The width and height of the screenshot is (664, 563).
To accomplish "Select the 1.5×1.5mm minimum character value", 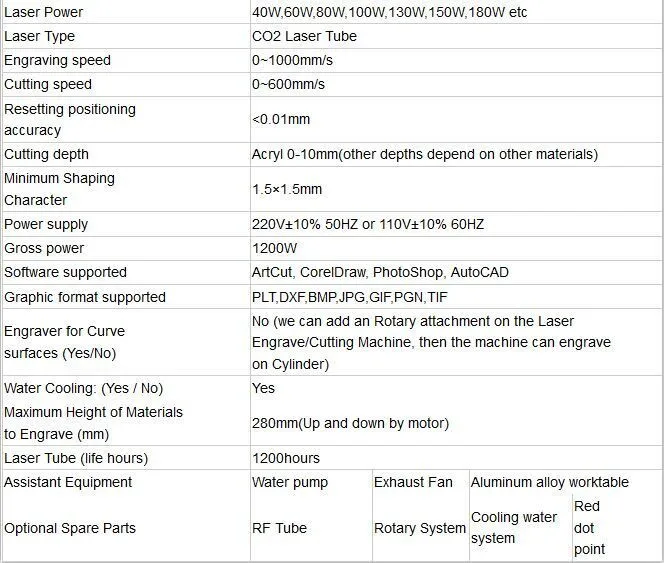I will click(x=287, y=189).
